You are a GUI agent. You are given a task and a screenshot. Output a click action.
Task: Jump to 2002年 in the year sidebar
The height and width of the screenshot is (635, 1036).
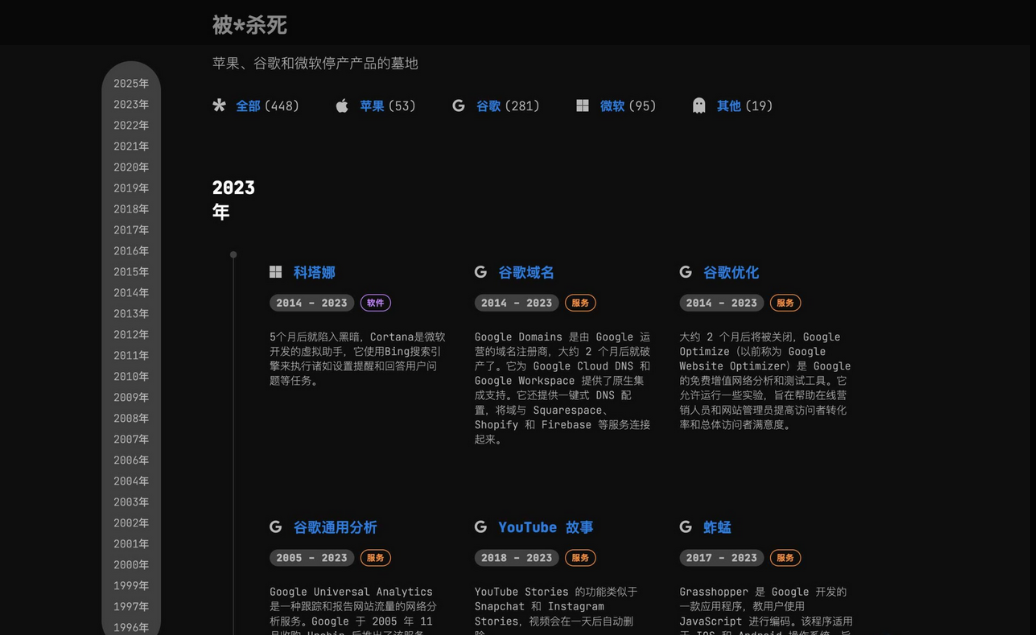click(131, 523)
